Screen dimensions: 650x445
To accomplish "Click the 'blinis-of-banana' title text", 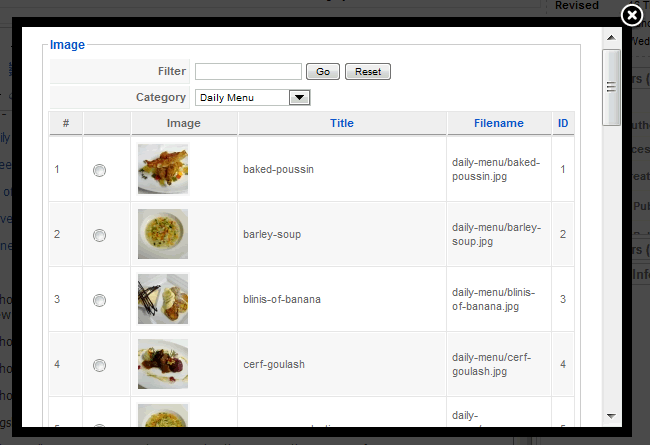I will [282, 299].
